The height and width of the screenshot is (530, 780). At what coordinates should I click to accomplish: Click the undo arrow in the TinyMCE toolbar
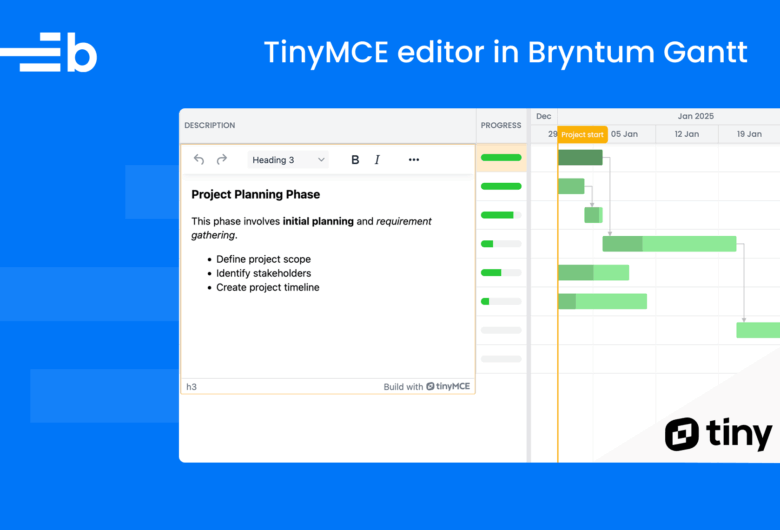point(199,159)
